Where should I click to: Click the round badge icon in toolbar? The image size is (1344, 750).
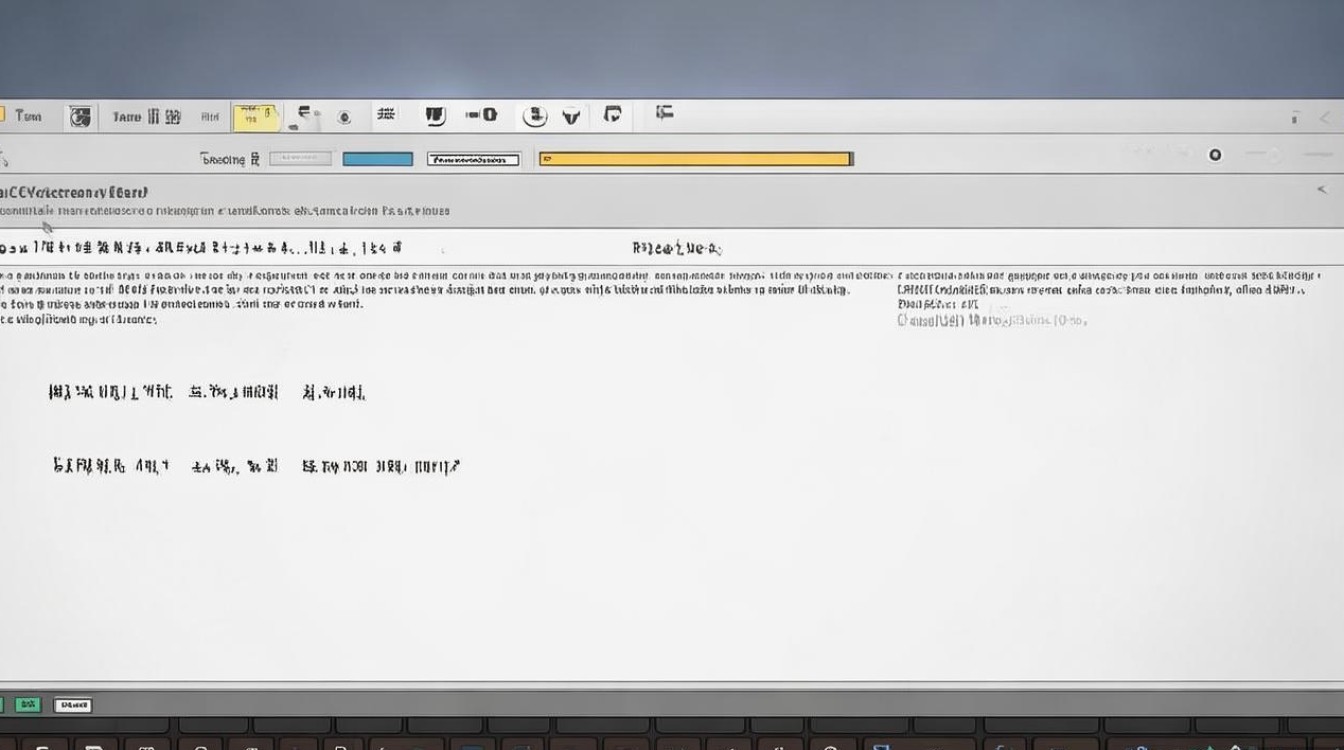pyautogui.click(x=535, y=116)
